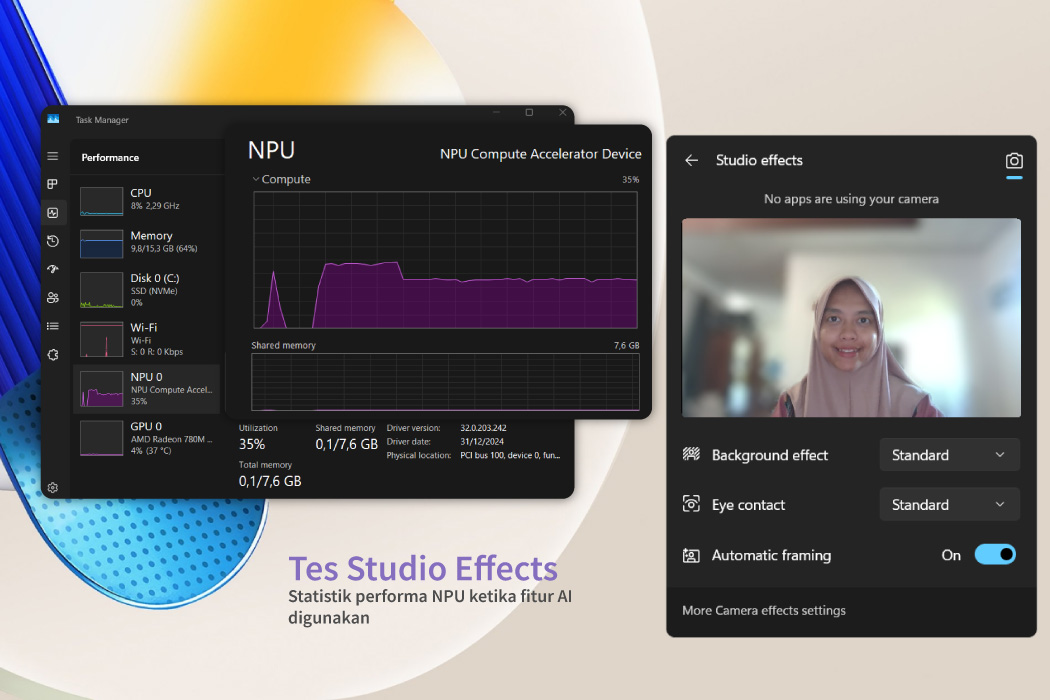Maximize the Task Manager window
This screenshot has height=700, width=1050.
pos(529,113)
